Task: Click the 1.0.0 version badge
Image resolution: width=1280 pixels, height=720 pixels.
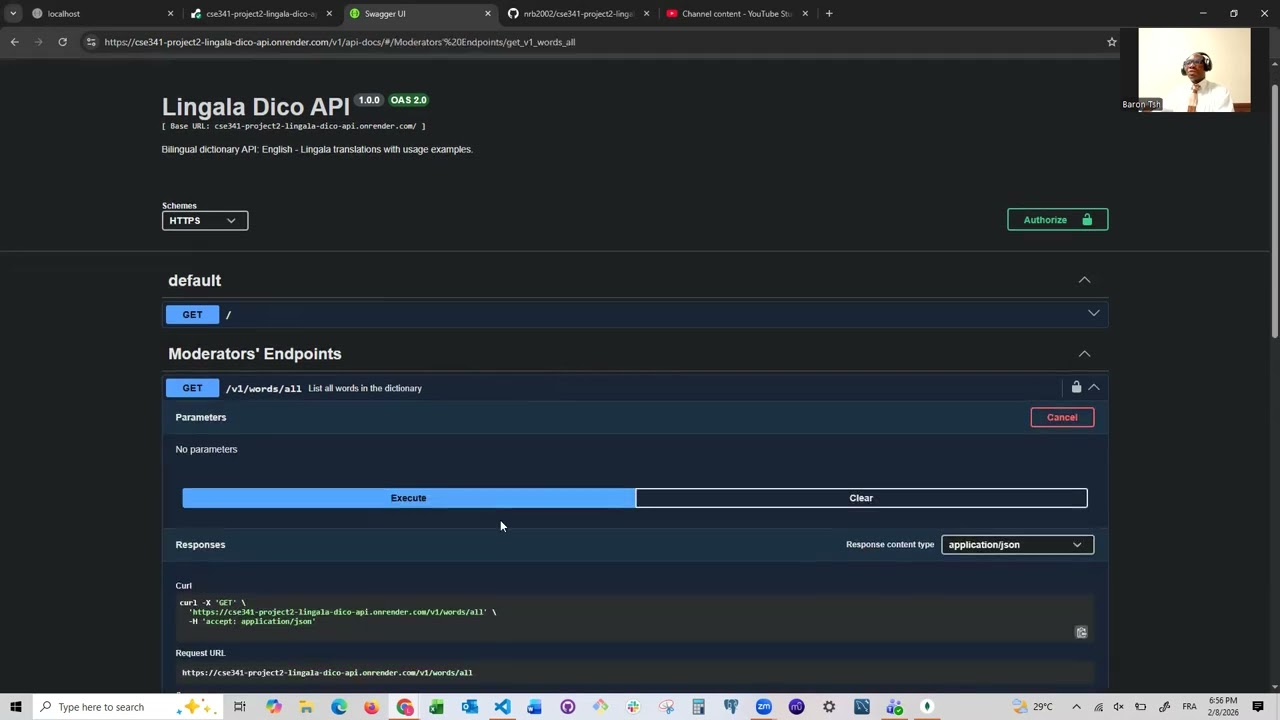Action: 369,100
